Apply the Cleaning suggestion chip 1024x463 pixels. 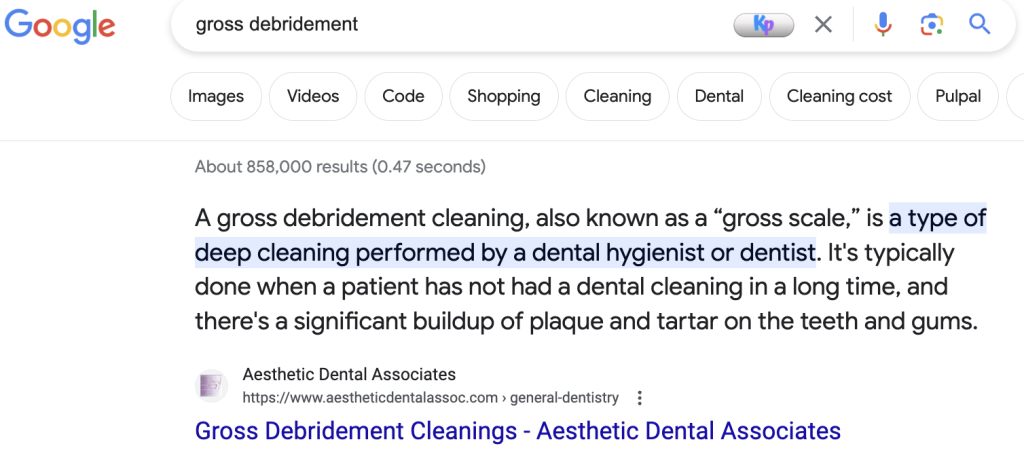pyautogui.click(x=617, y=97)
